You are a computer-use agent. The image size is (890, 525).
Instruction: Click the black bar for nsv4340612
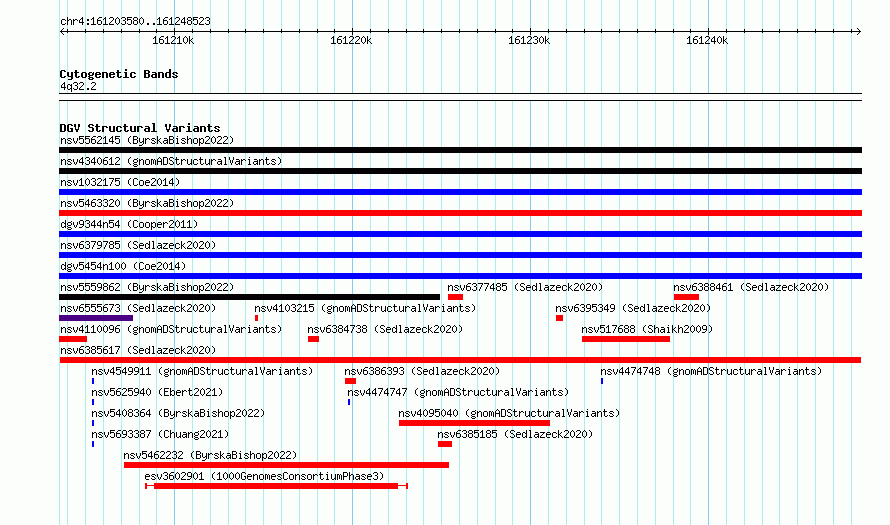460,171
